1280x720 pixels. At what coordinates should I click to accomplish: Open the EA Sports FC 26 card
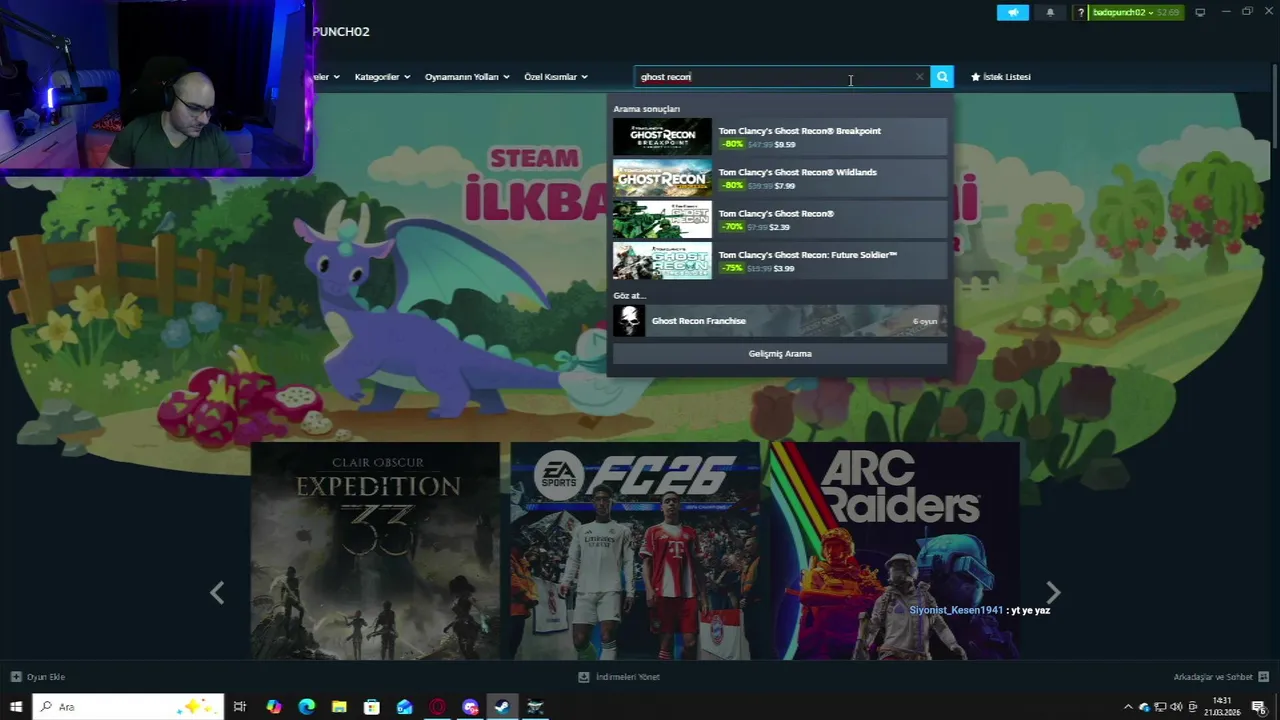635,551
